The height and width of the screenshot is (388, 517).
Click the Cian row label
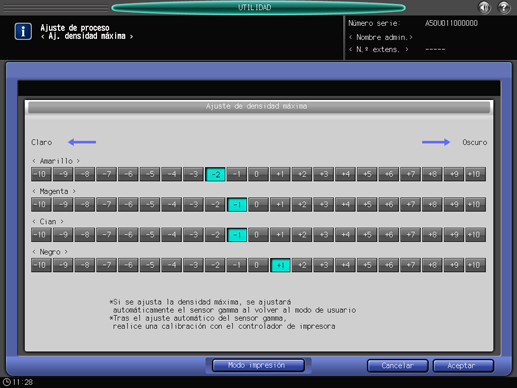(x=48, y=222)
